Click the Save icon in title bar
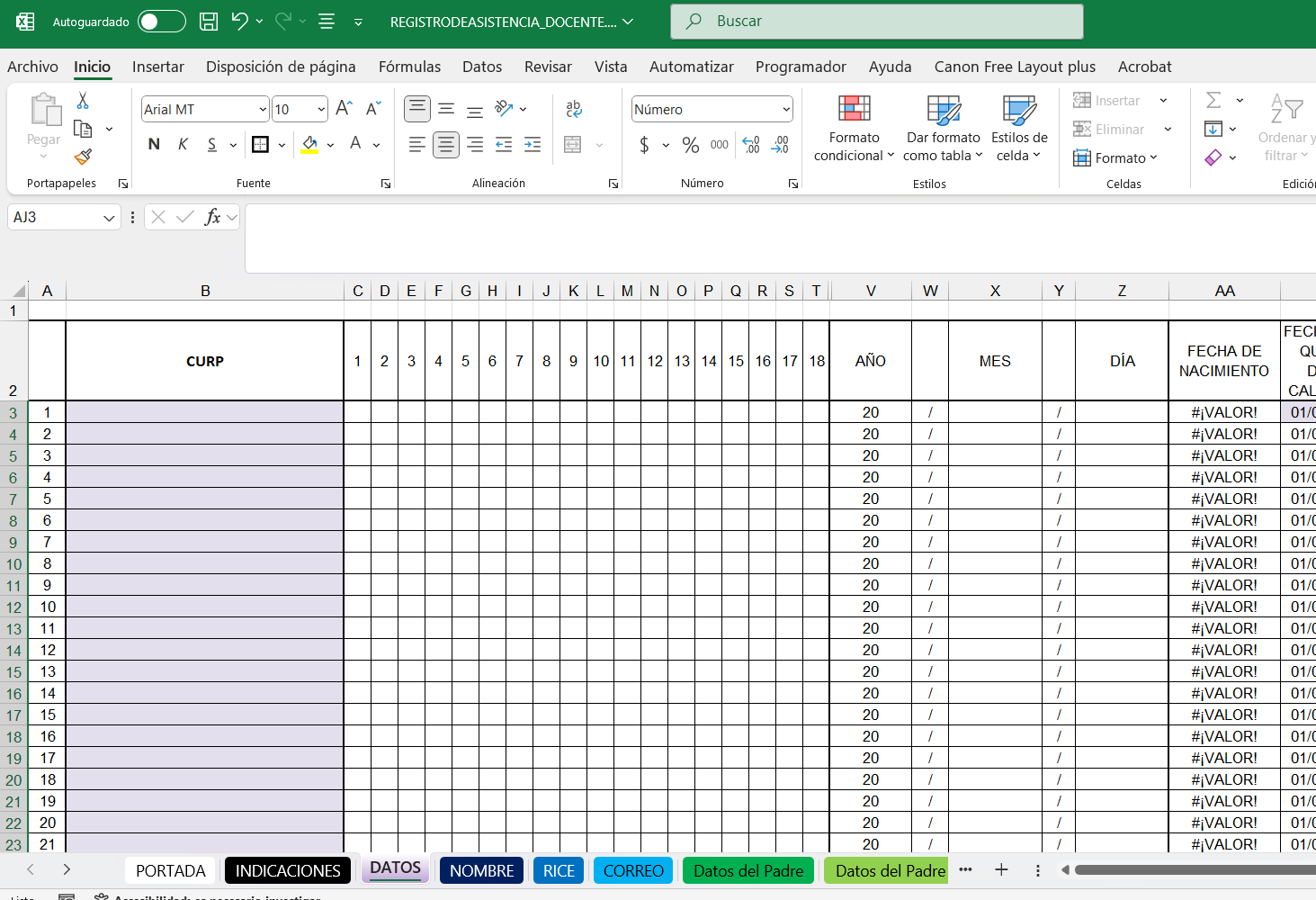The width and height of the screenshot is (1316, 900). 209,22
